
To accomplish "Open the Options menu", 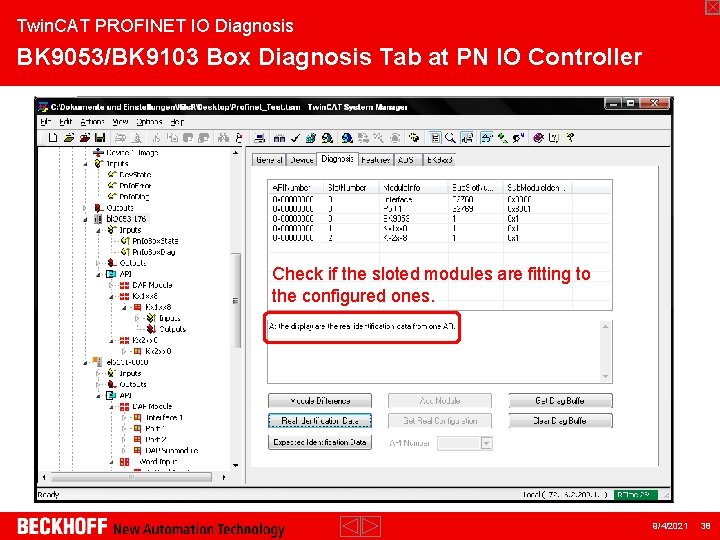I will [x=149, y=122].
